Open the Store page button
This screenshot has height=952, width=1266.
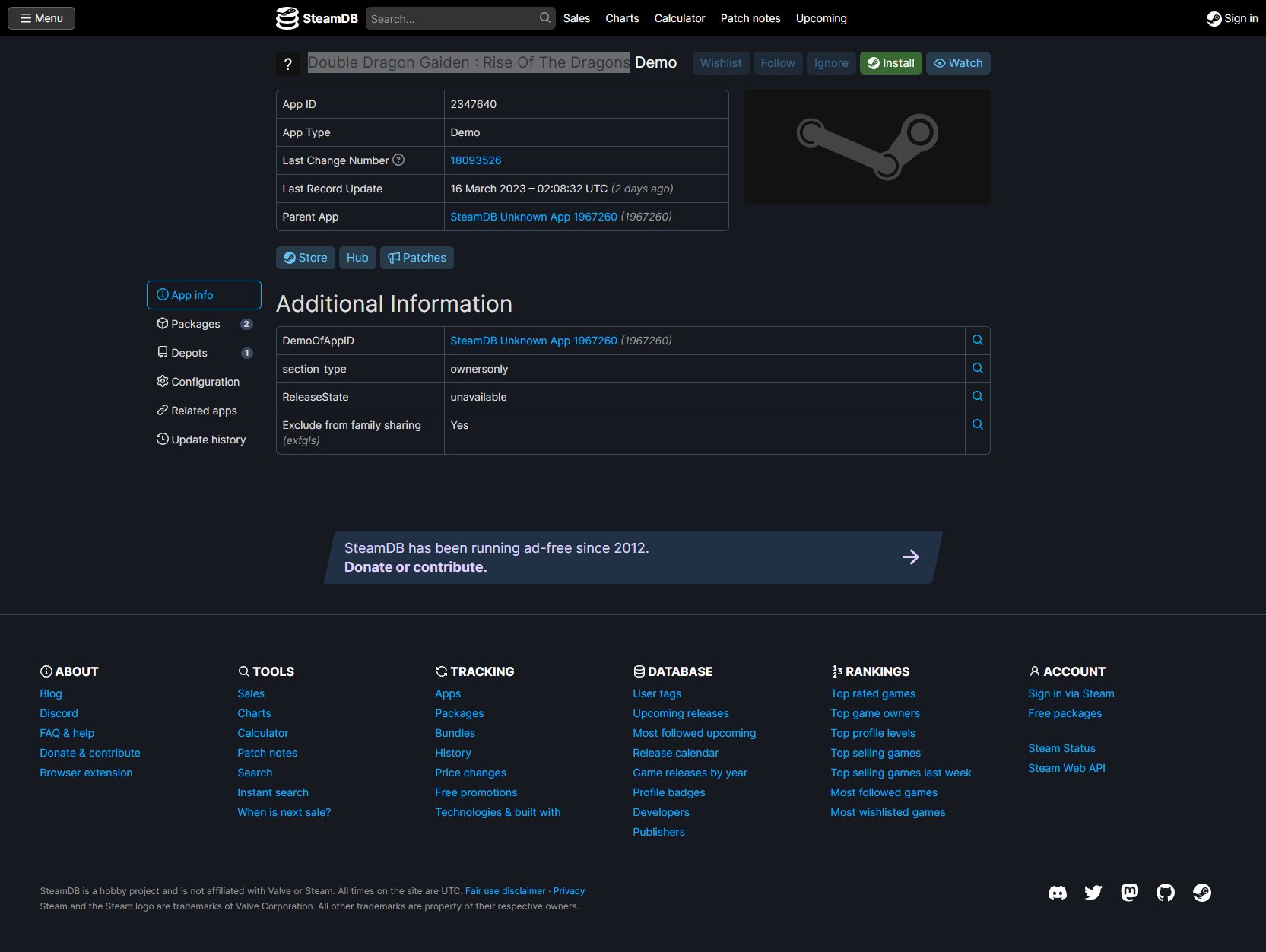(x=306, y=258)
